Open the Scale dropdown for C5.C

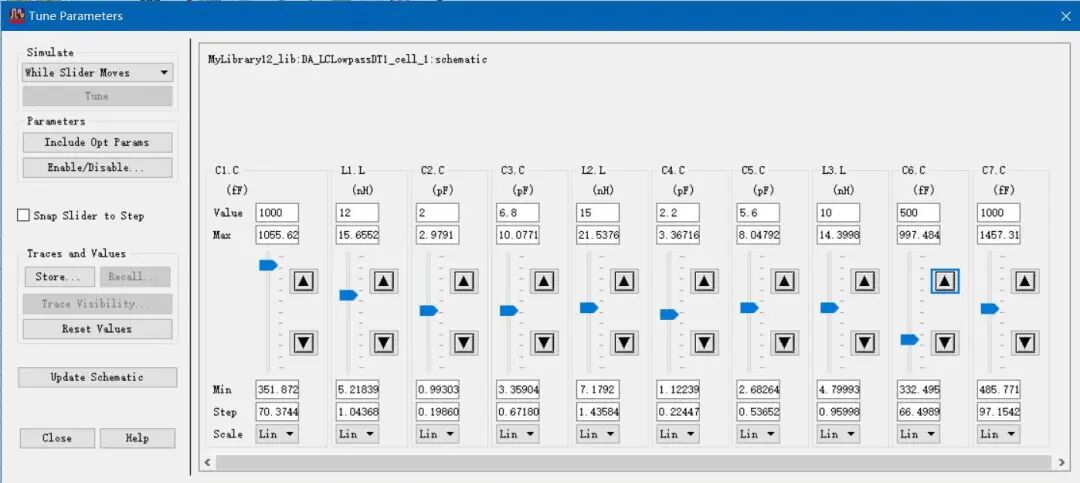[757, 434]
